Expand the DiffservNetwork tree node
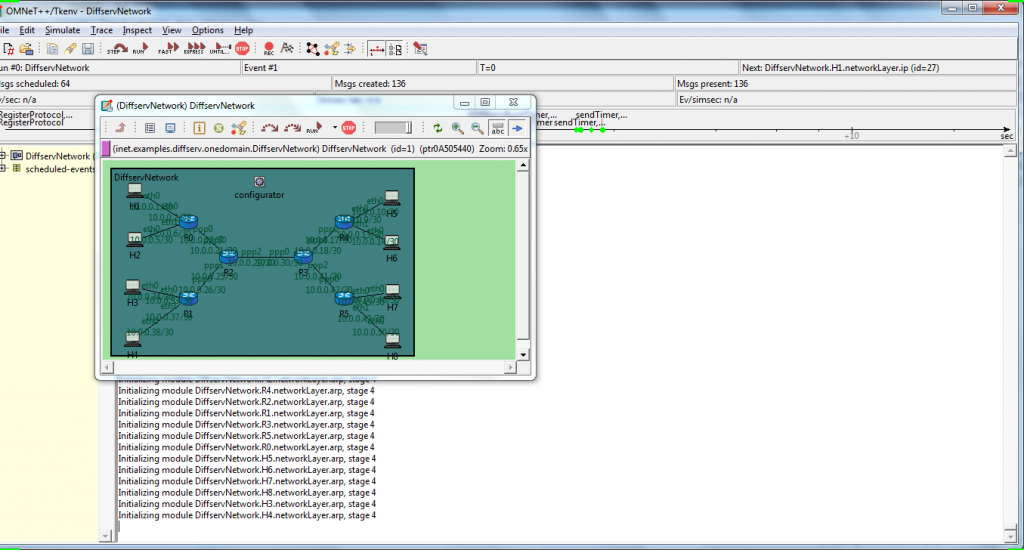 tap(5, 156)
